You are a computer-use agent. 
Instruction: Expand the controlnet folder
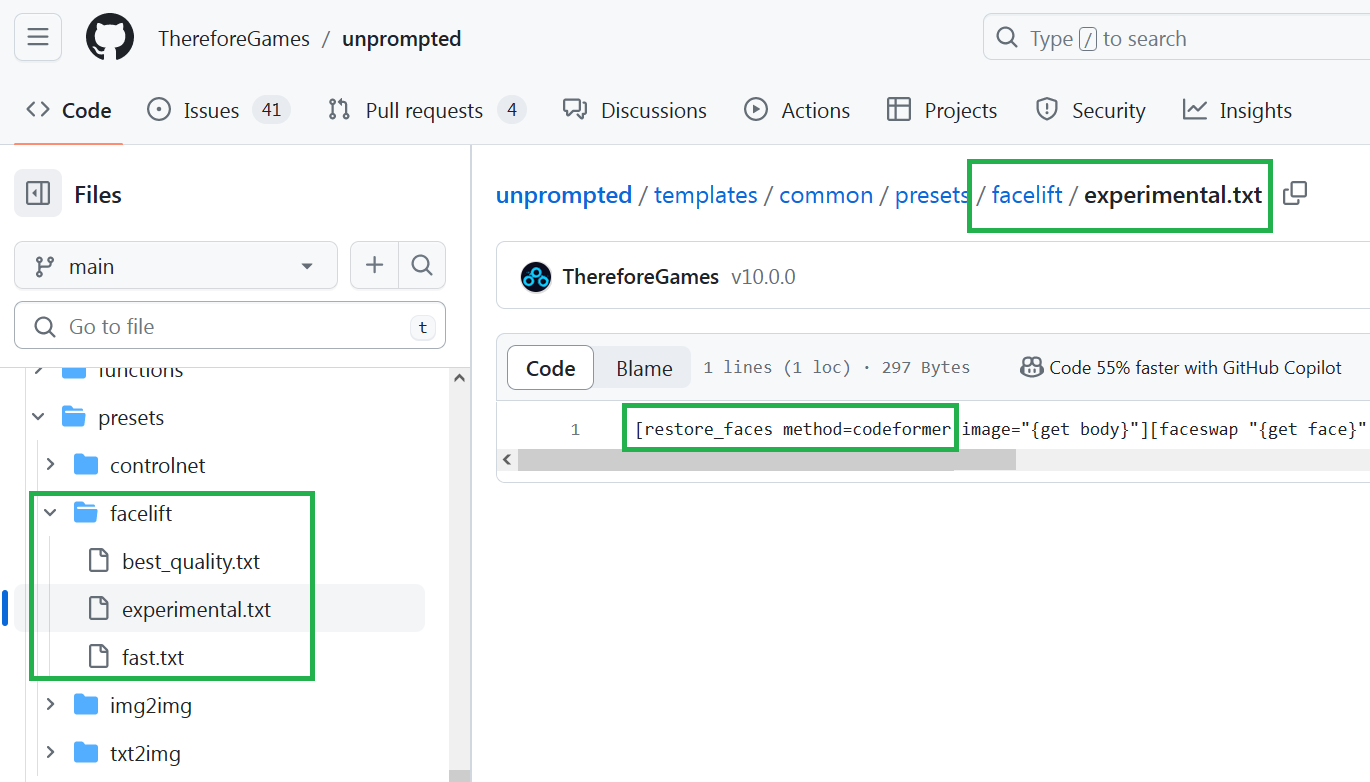pos(52,464)
